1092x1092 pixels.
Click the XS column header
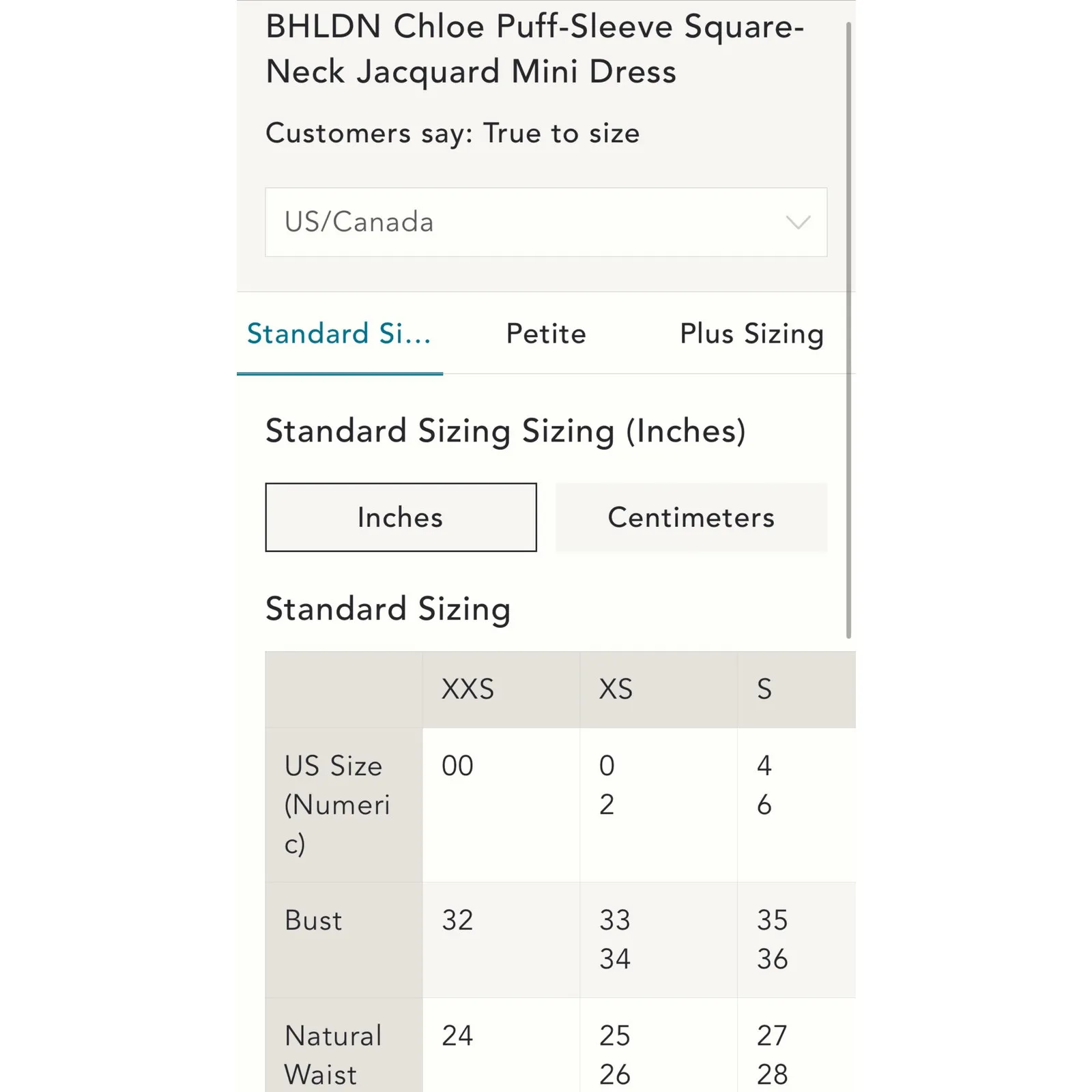(616, 689)
